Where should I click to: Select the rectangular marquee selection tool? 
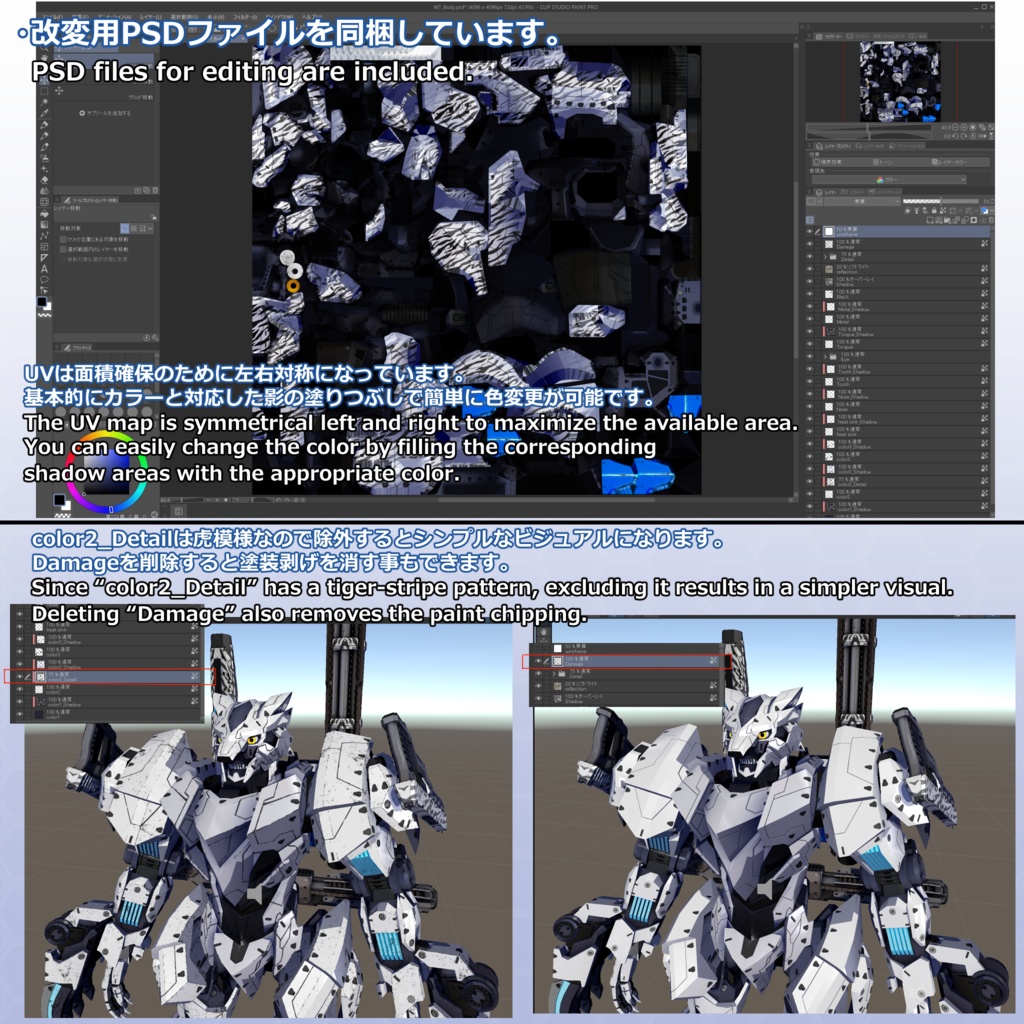(x=44, y=91)
